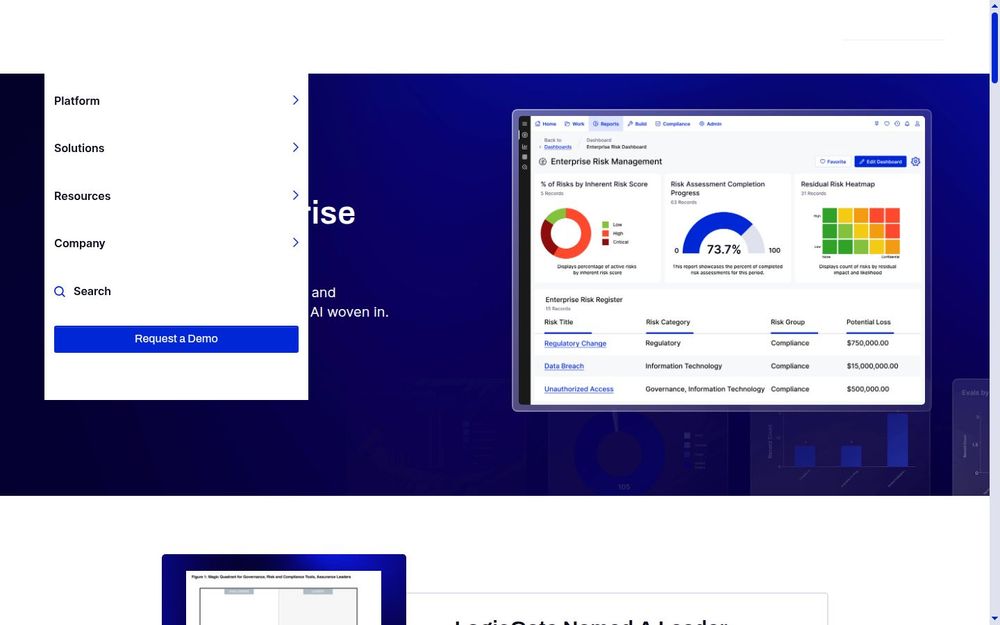Click the Search text label
1000x625 pixels.
click(92, 291)
